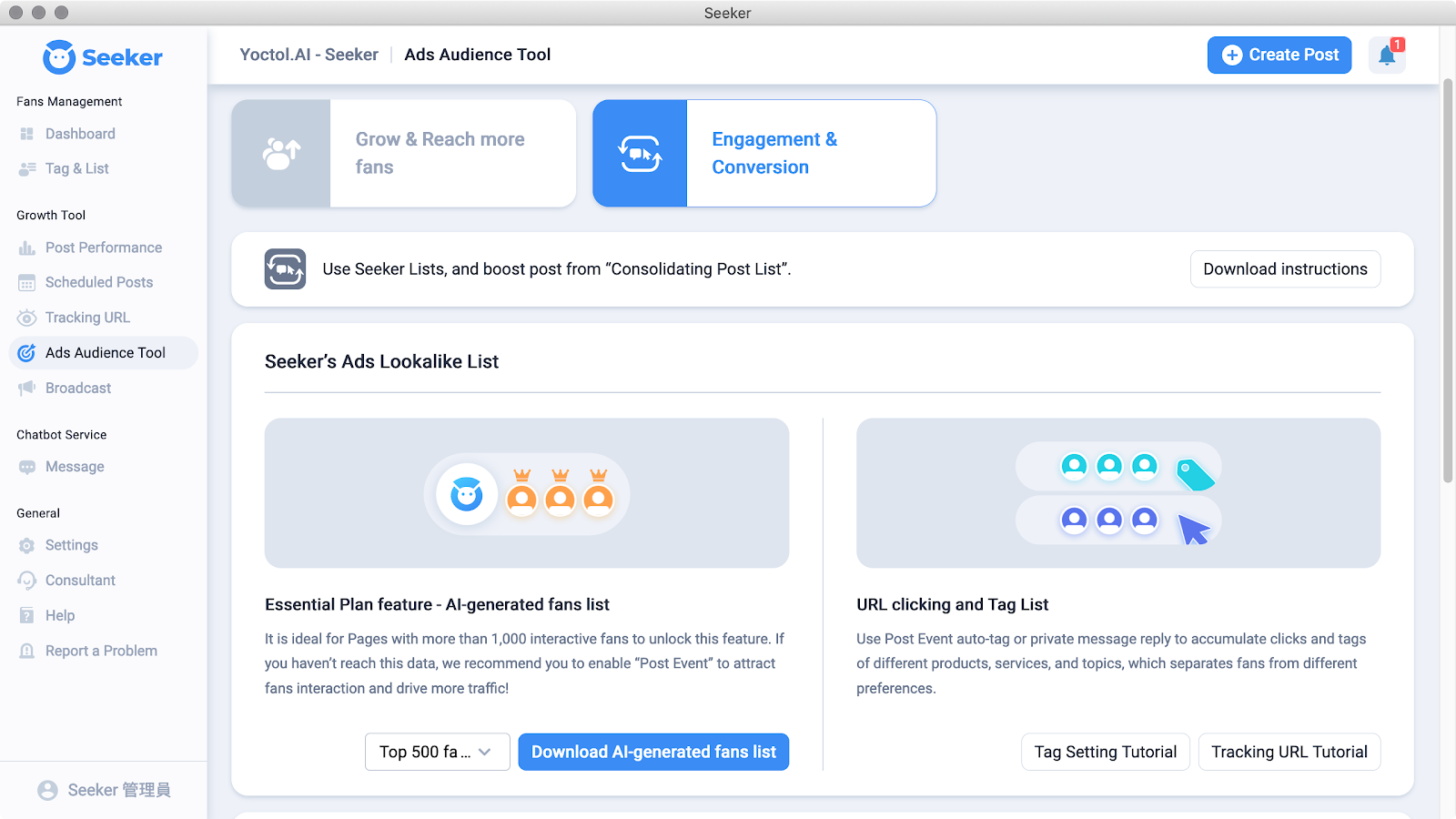The width and height of the screenshot is (1456, 819).
Task: Click the Report a Problem icon
Action: (27, 651)
